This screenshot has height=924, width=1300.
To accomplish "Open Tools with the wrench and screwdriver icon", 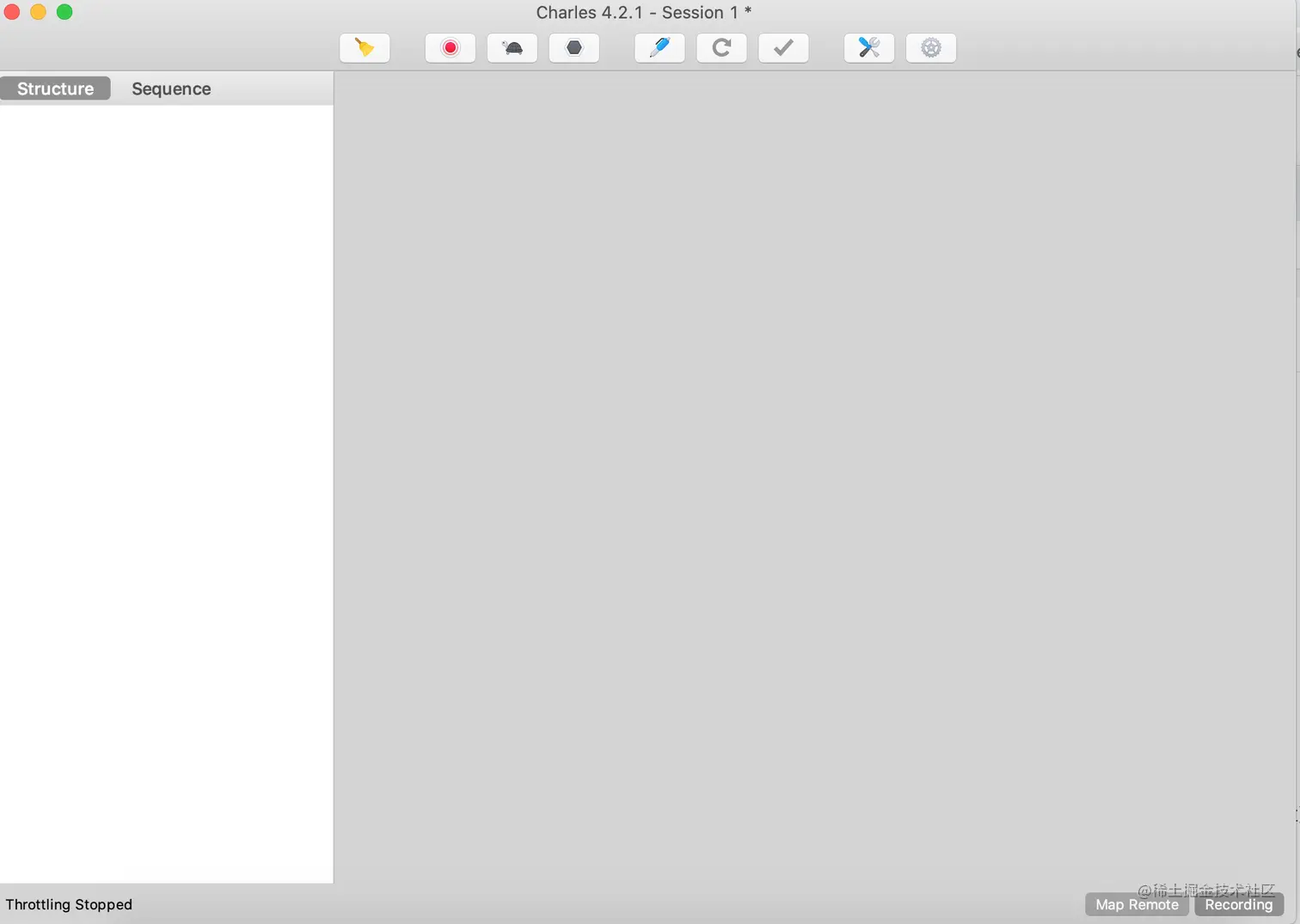I will coord(869,48).
